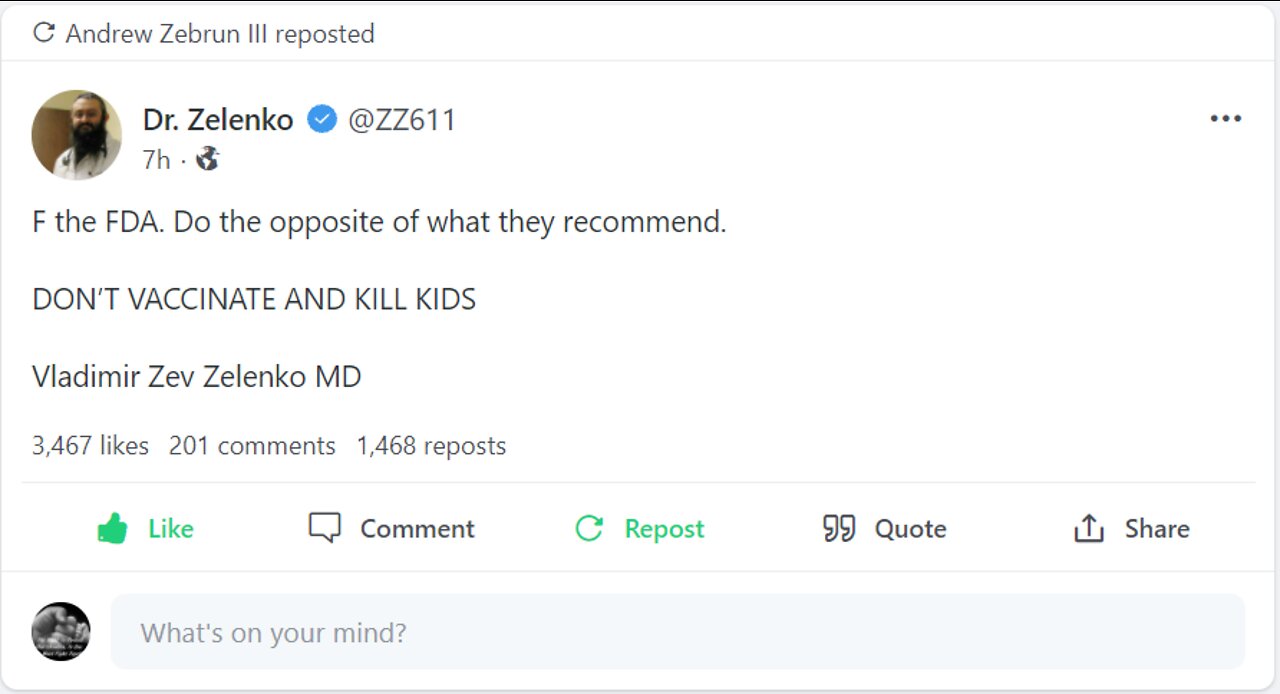Click Dr. Zelenko's profile picture
Viewport: 1280px width, 694px height.
77,135
